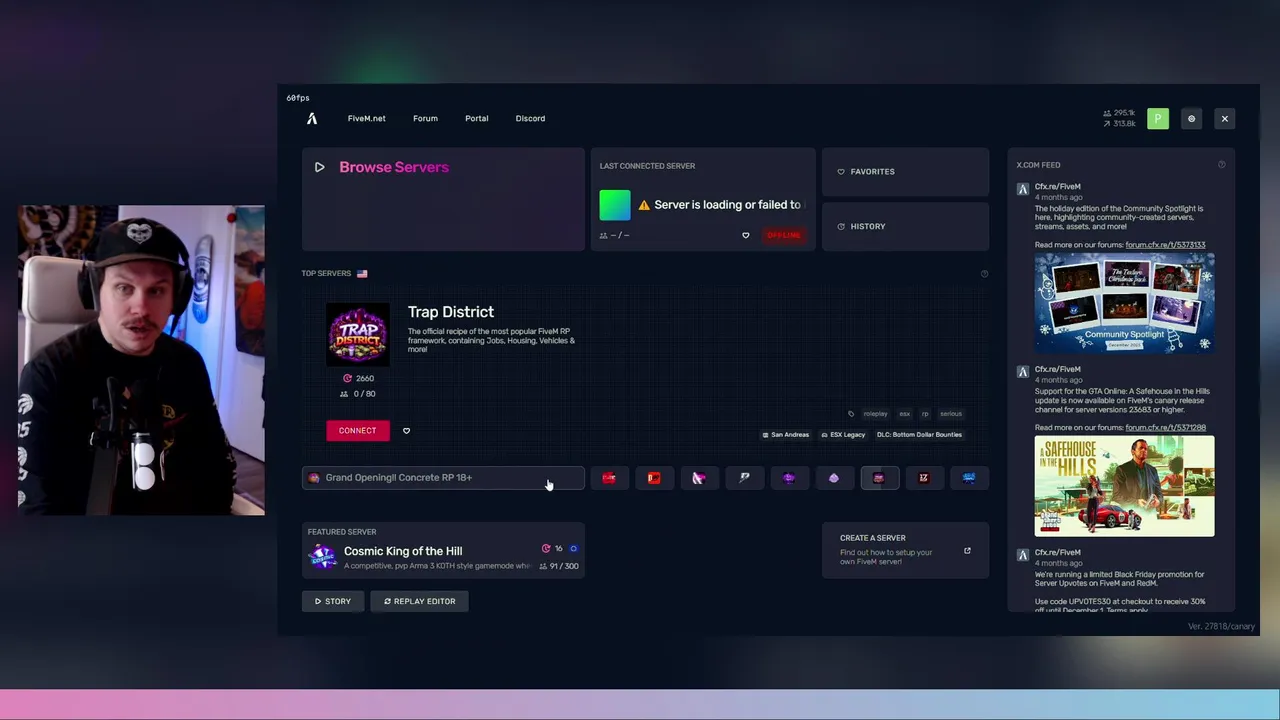Screen dimensions: 1280x720
Task: Open the Portal menu item
Action: [476, 119]
